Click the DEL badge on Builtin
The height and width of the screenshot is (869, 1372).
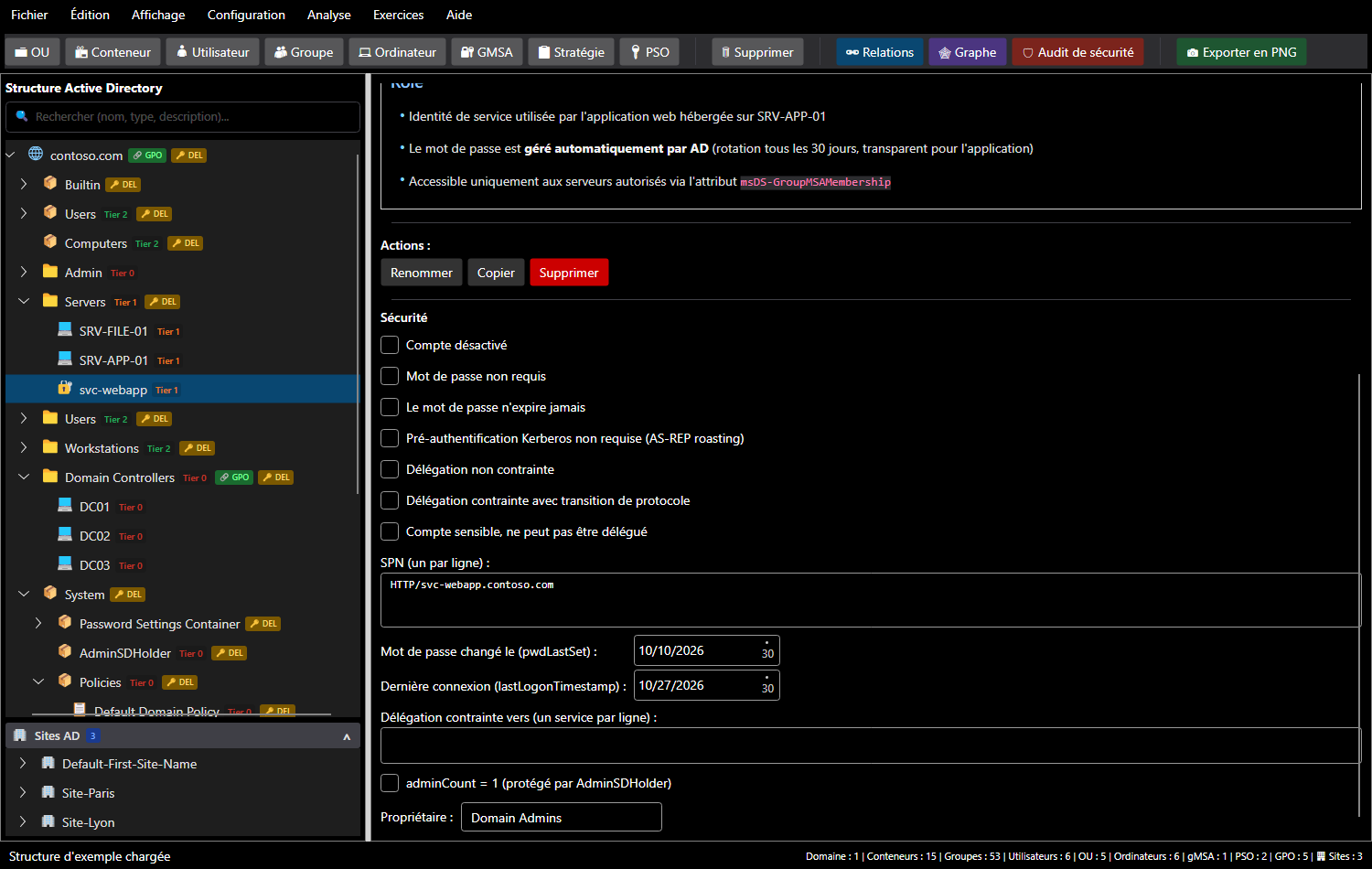pyautogui.click(x=123, y=185)
